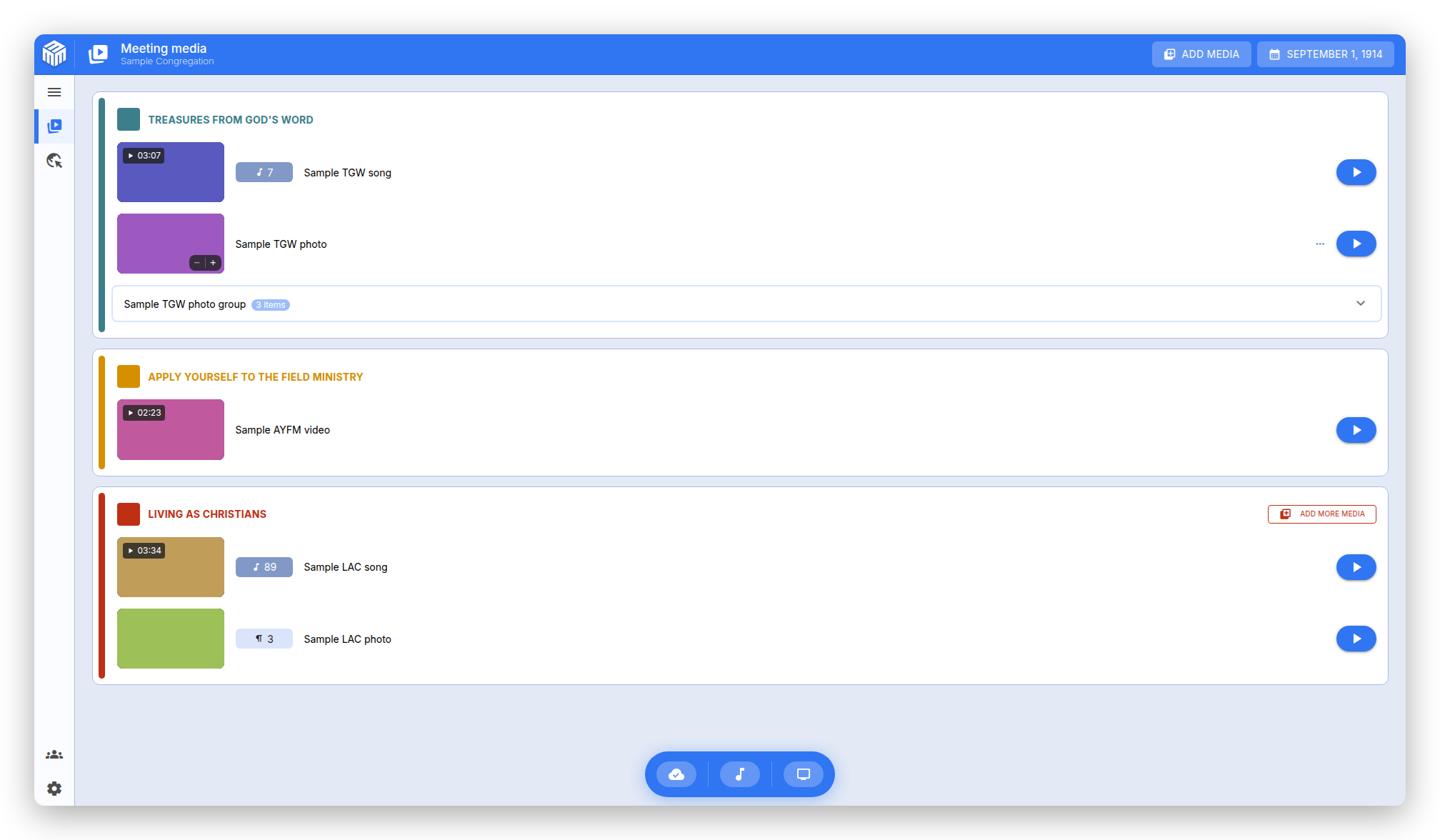Image resolution: width=1440 pixels, height=840 pixels.
Task: Expand the Sample TGW photo group chevron
Action: point(1361,304)
